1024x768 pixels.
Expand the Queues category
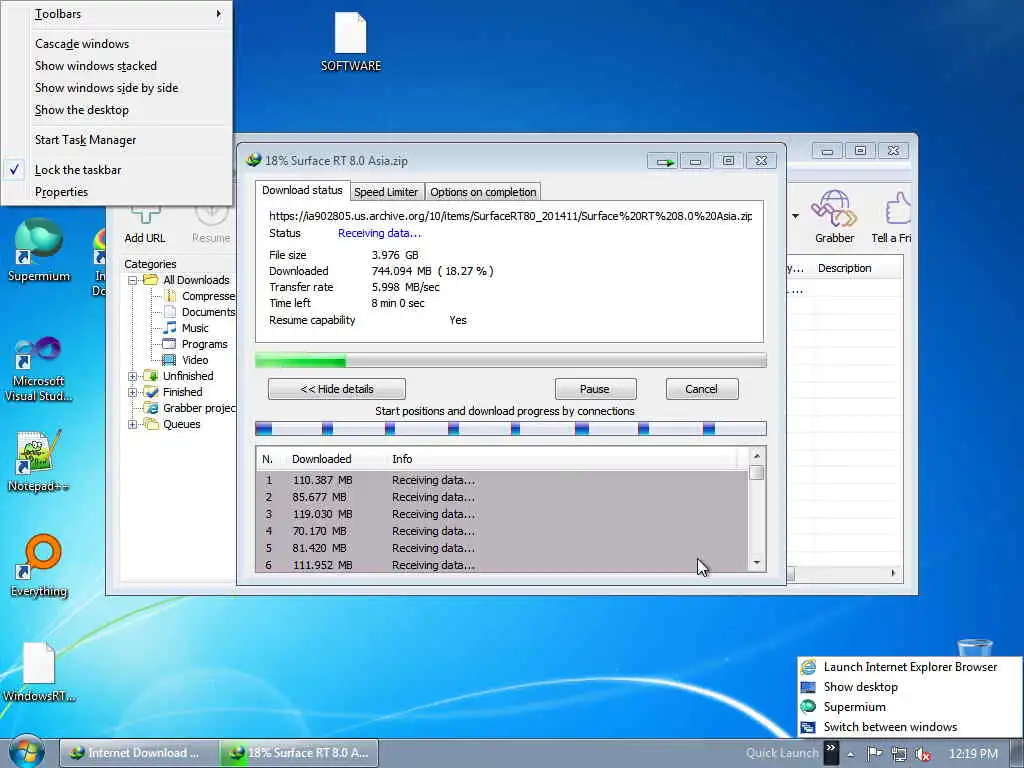133,424
